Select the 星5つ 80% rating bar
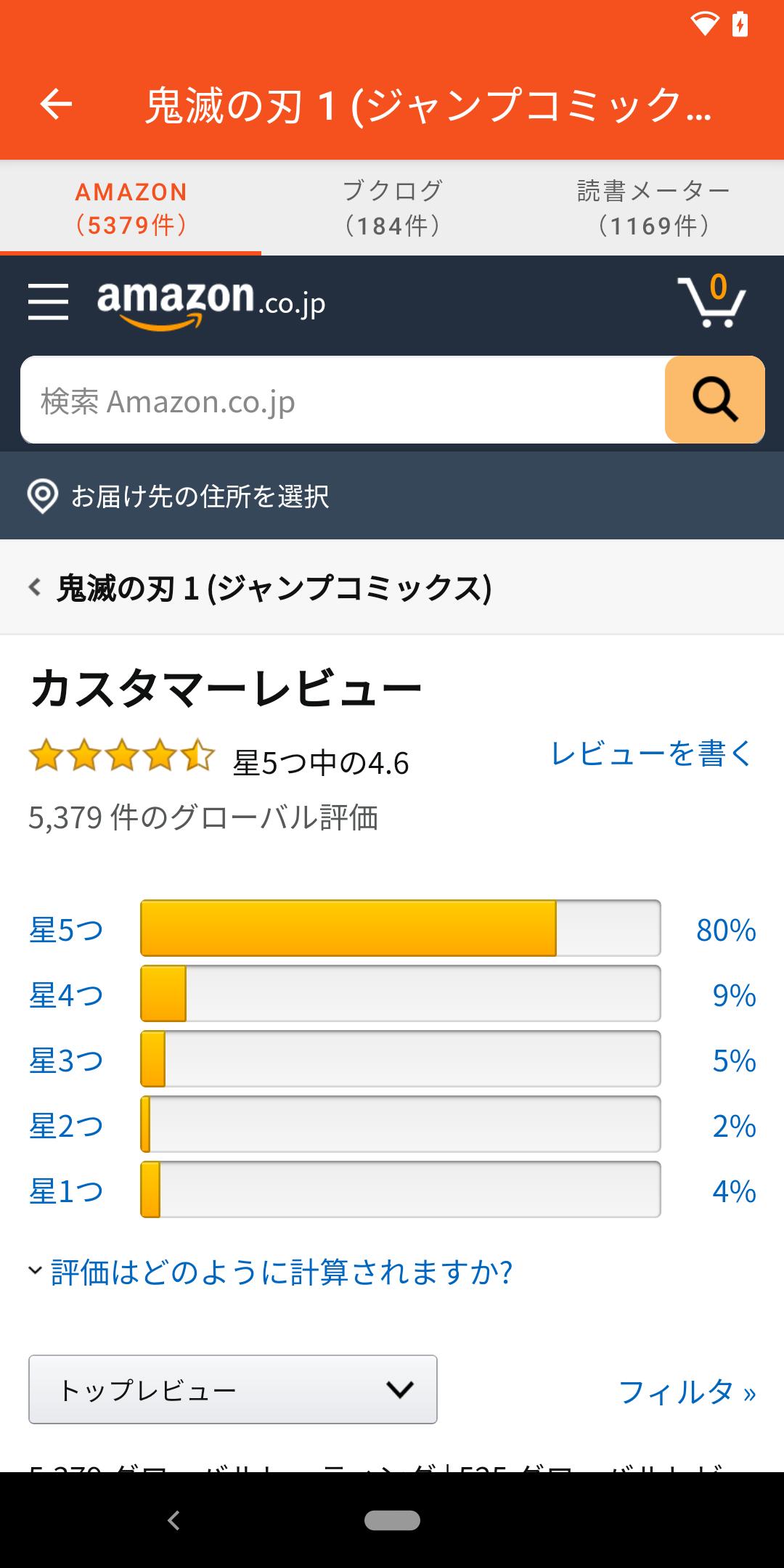The image size is (784, 1568). click(400, 928)
